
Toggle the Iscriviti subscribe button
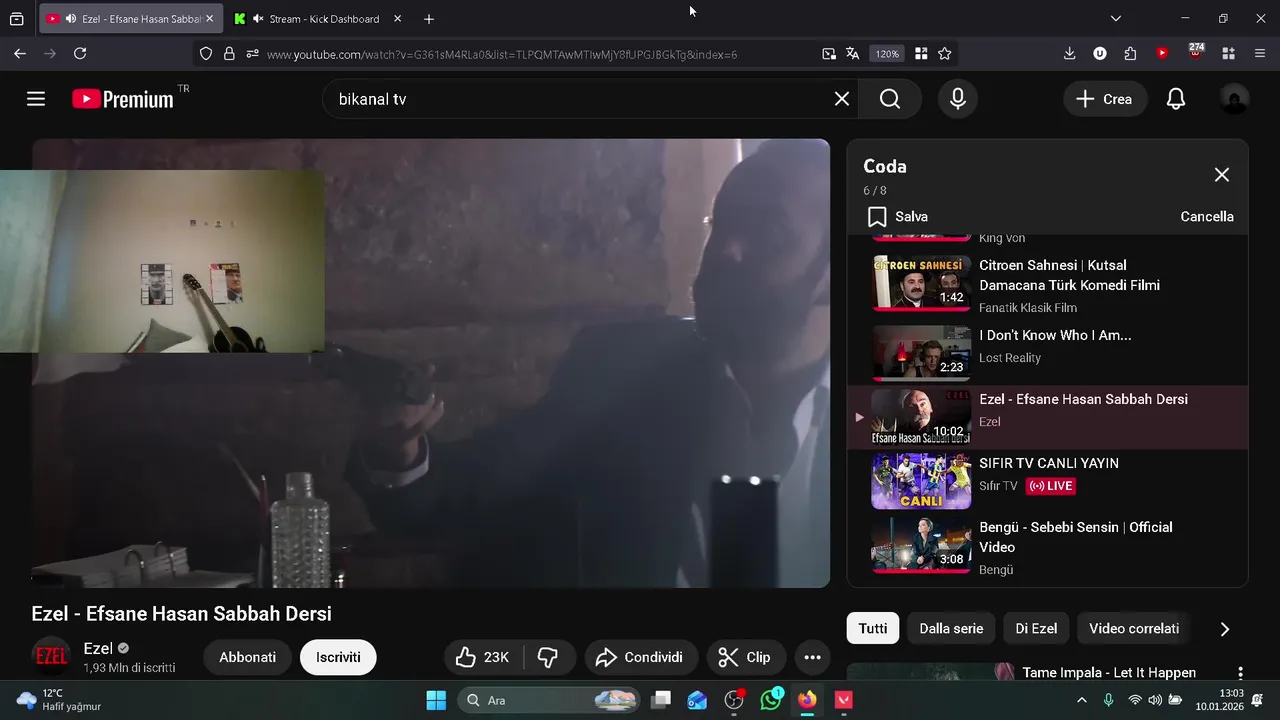[338, 657]
